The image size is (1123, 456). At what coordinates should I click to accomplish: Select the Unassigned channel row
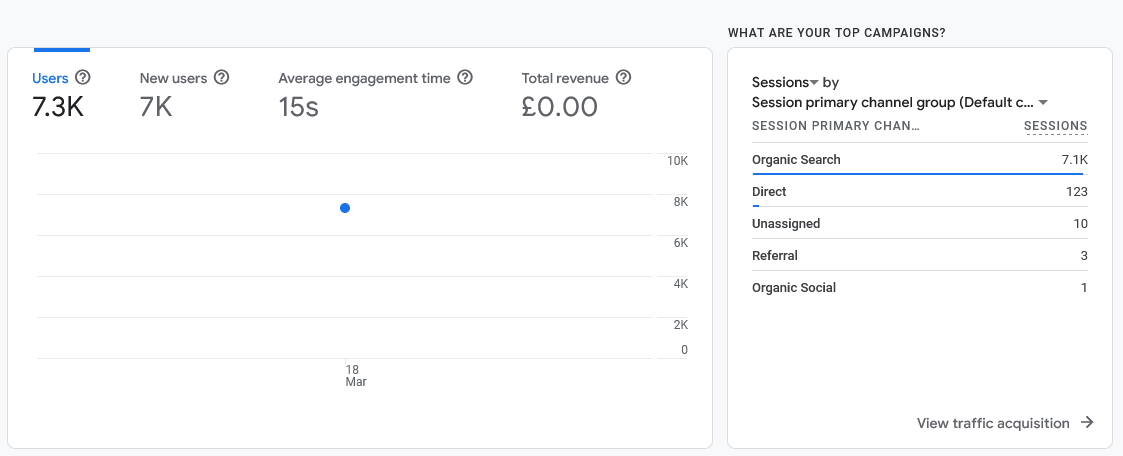point(920,223)
